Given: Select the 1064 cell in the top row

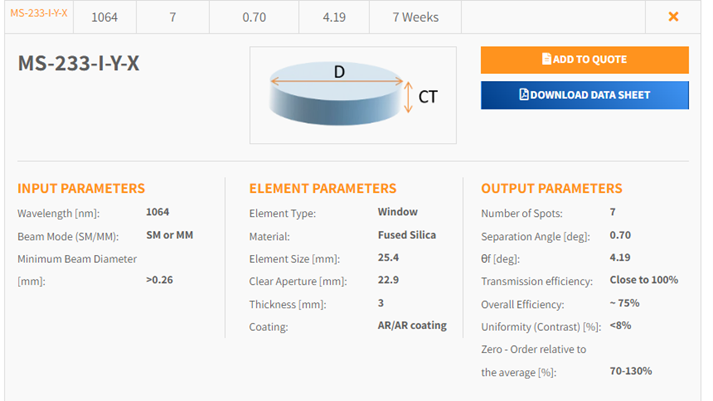Looking at the screenshot, I should click(104, 17).
